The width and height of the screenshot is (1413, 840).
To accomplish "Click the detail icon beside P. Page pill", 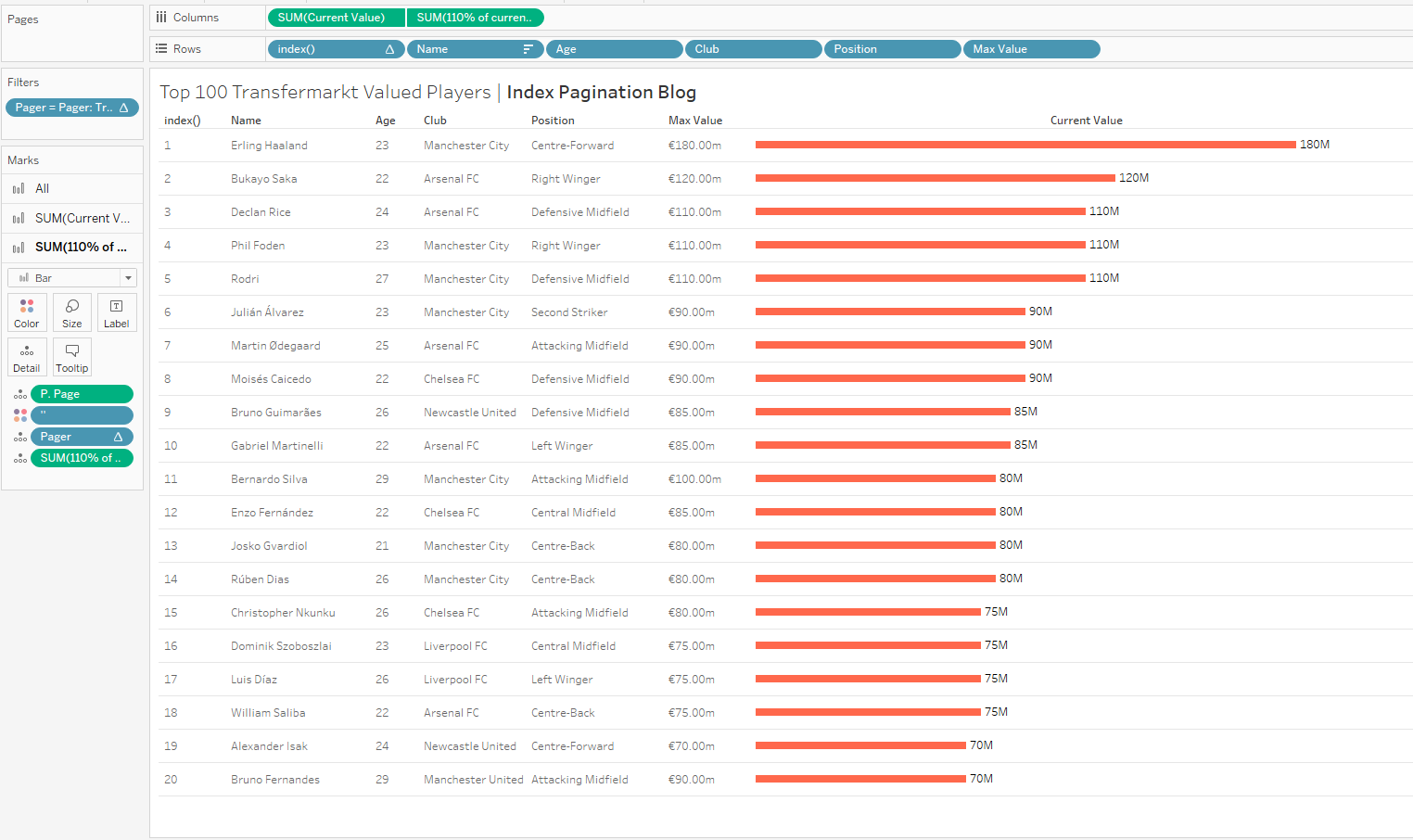I will (20, 394).
